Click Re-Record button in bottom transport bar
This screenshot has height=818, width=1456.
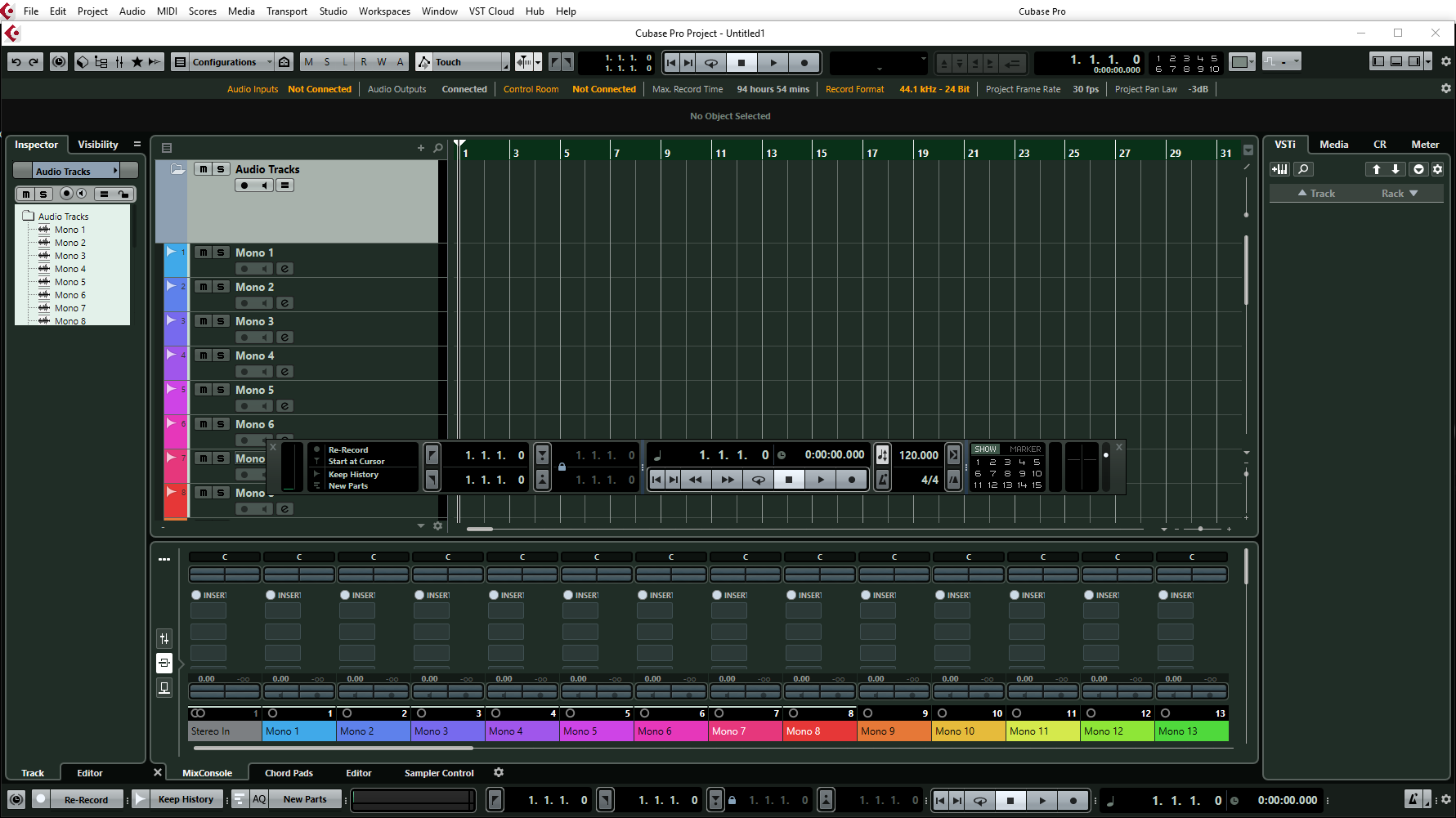pyautogui.click(x=86, y=799)
